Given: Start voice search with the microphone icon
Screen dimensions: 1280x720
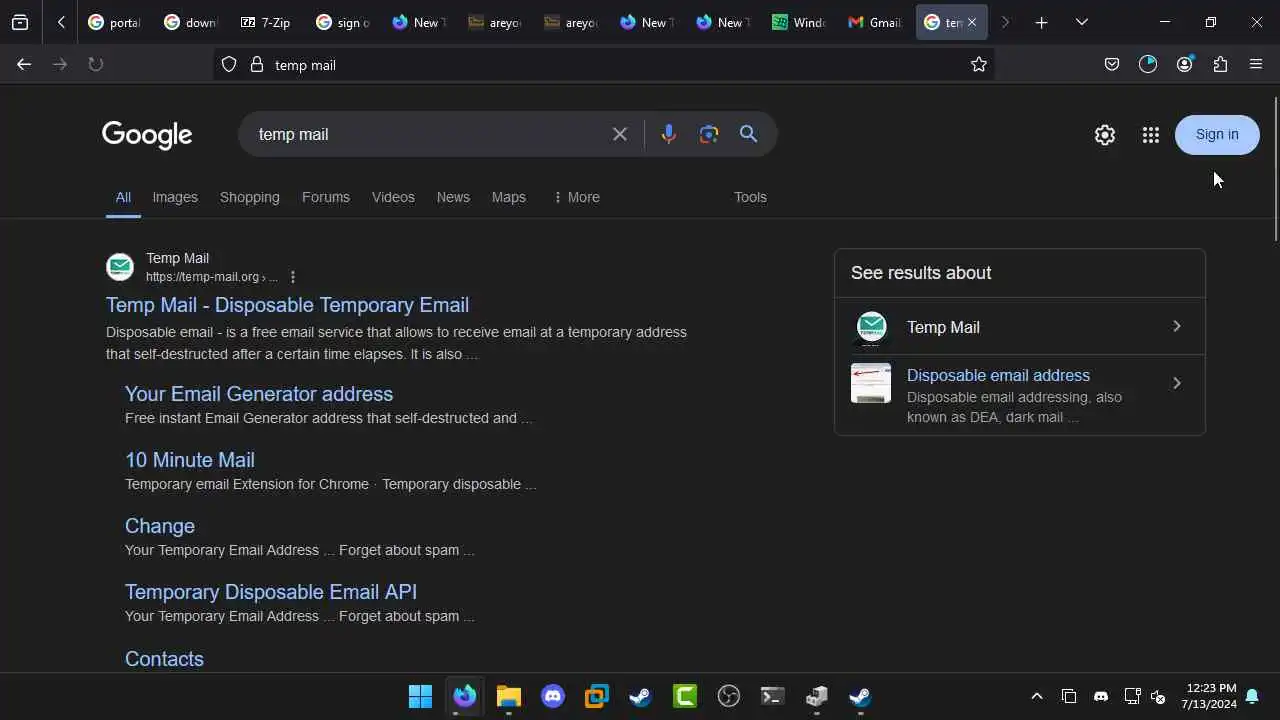Looking at the screenshot, I should (669, 134).
